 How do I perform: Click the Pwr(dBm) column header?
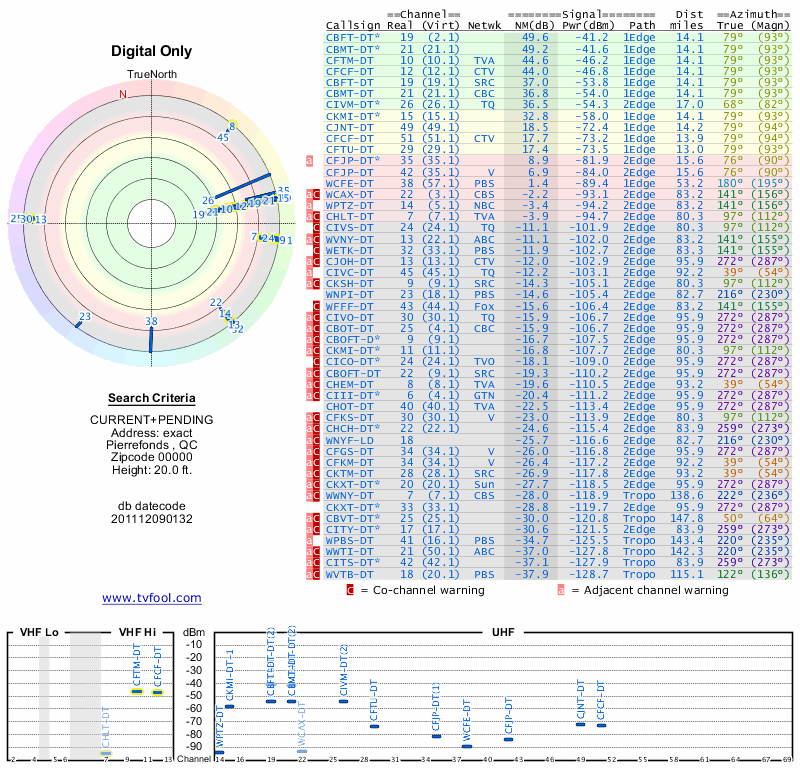(x=588, y=25)
